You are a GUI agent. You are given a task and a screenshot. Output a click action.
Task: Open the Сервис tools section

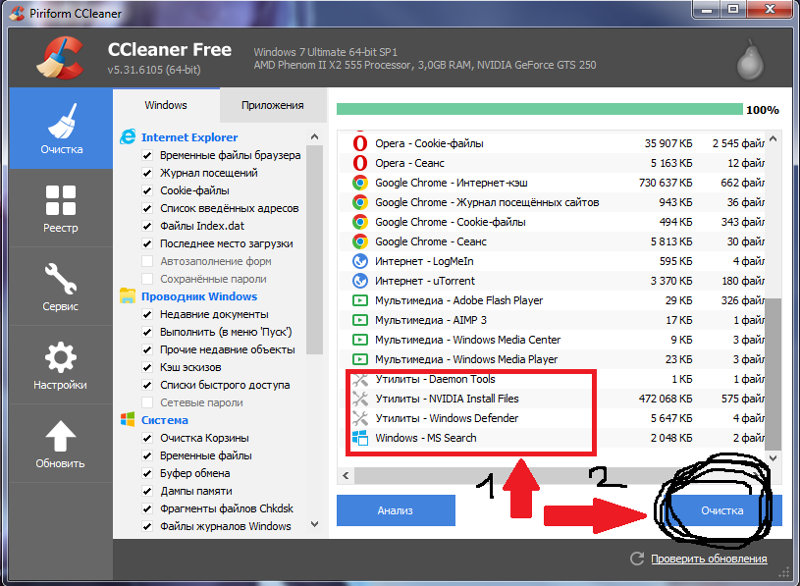pyautogui.click(x=61, y=287)
